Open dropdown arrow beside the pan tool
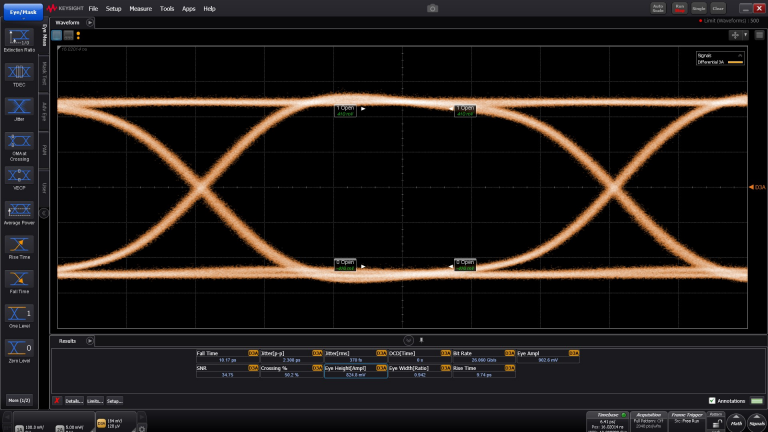The image size is (768, 432). (x=746, y=34)
